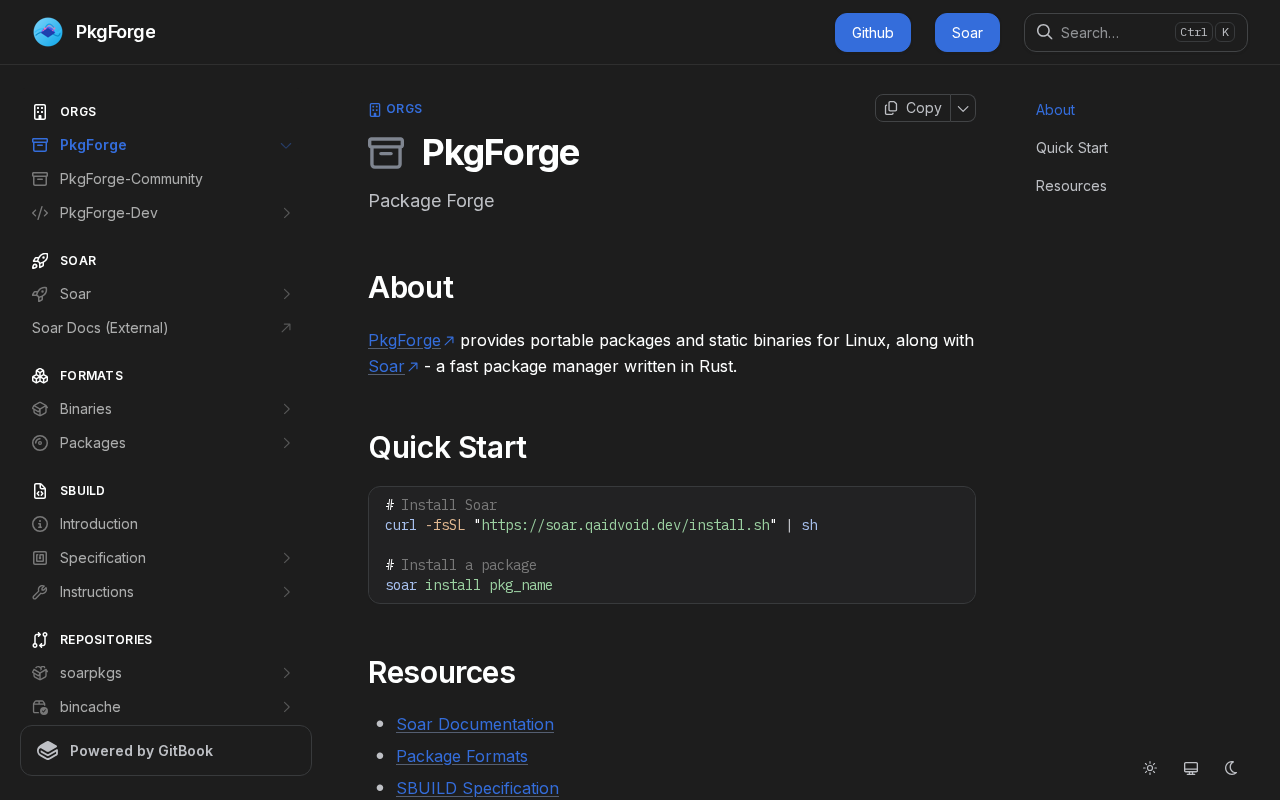The image size is (1280, 800).
Task: Click the rocket icon beside Soar
Action: click(x=40, y=294)
